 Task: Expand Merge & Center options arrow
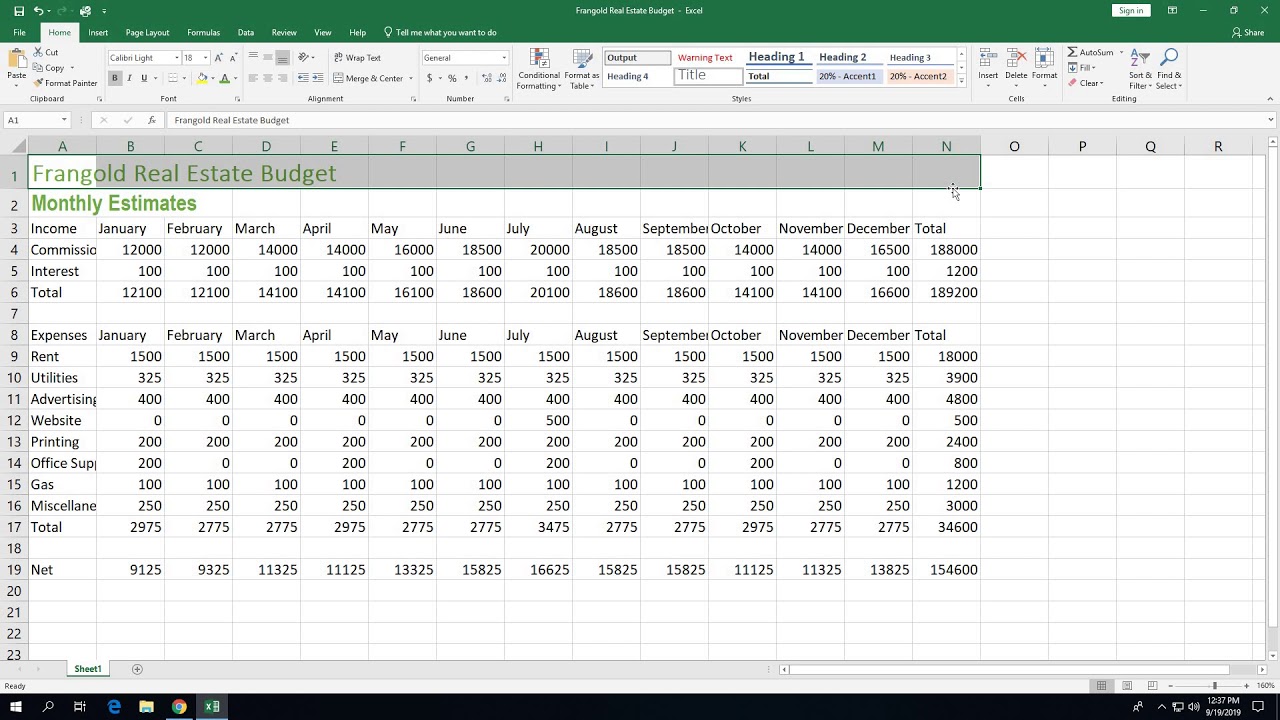409,78
